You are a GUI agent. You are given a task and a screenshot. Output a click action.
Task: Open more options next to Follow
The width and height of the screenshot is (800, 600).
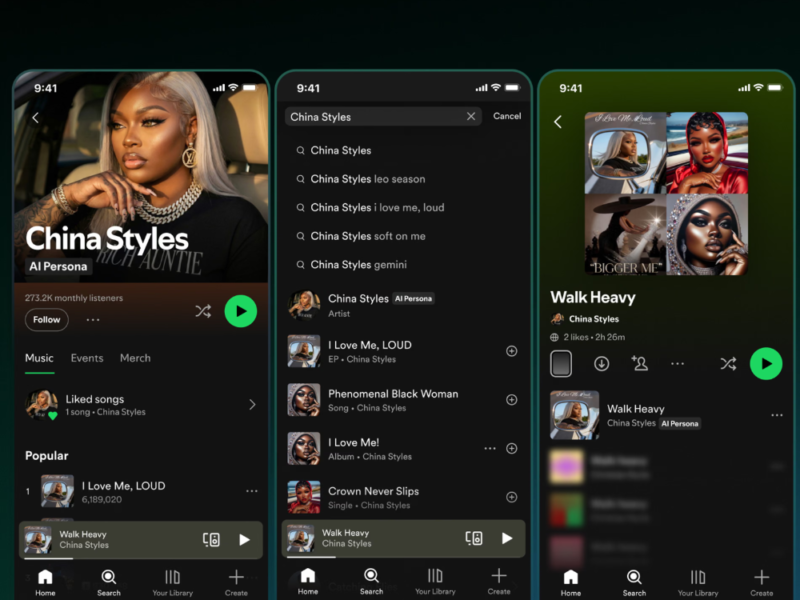click(x=93, y=320)
